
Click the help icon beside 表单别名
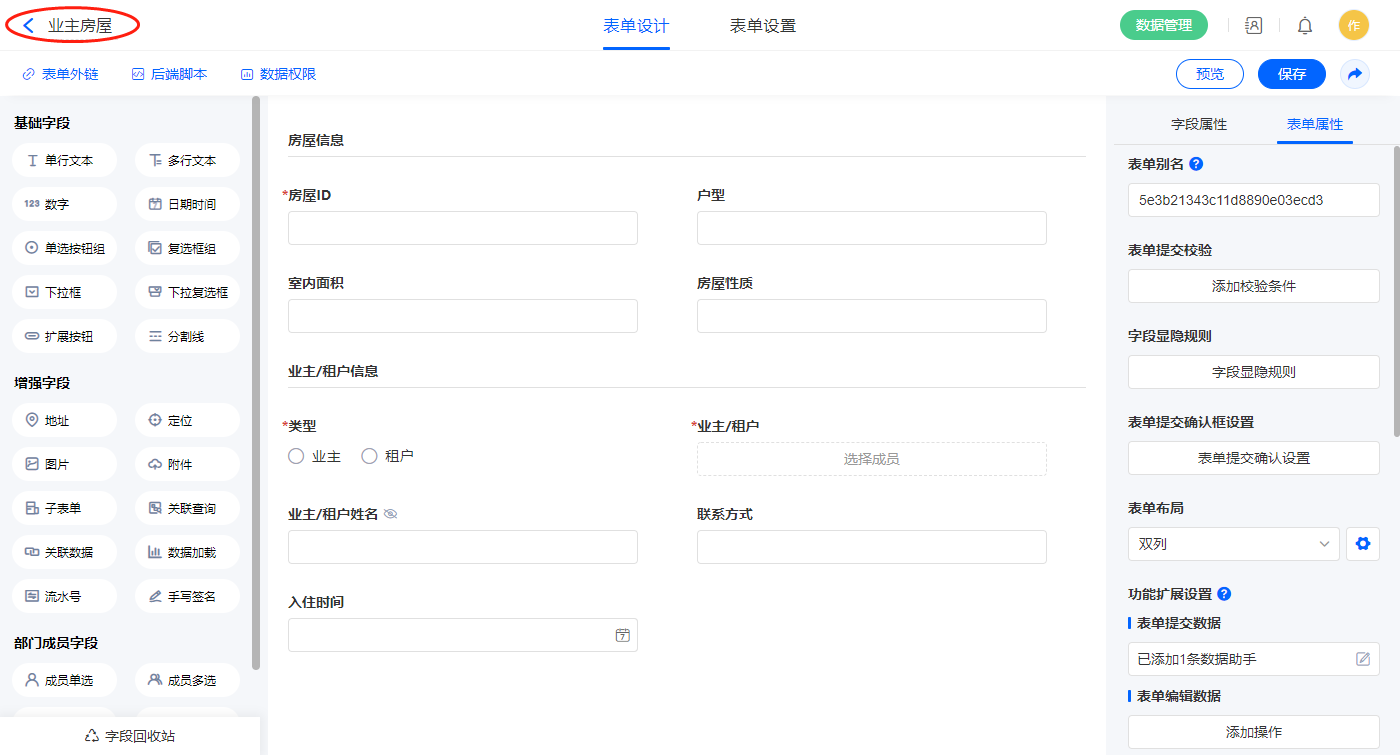coord(1196,164)
